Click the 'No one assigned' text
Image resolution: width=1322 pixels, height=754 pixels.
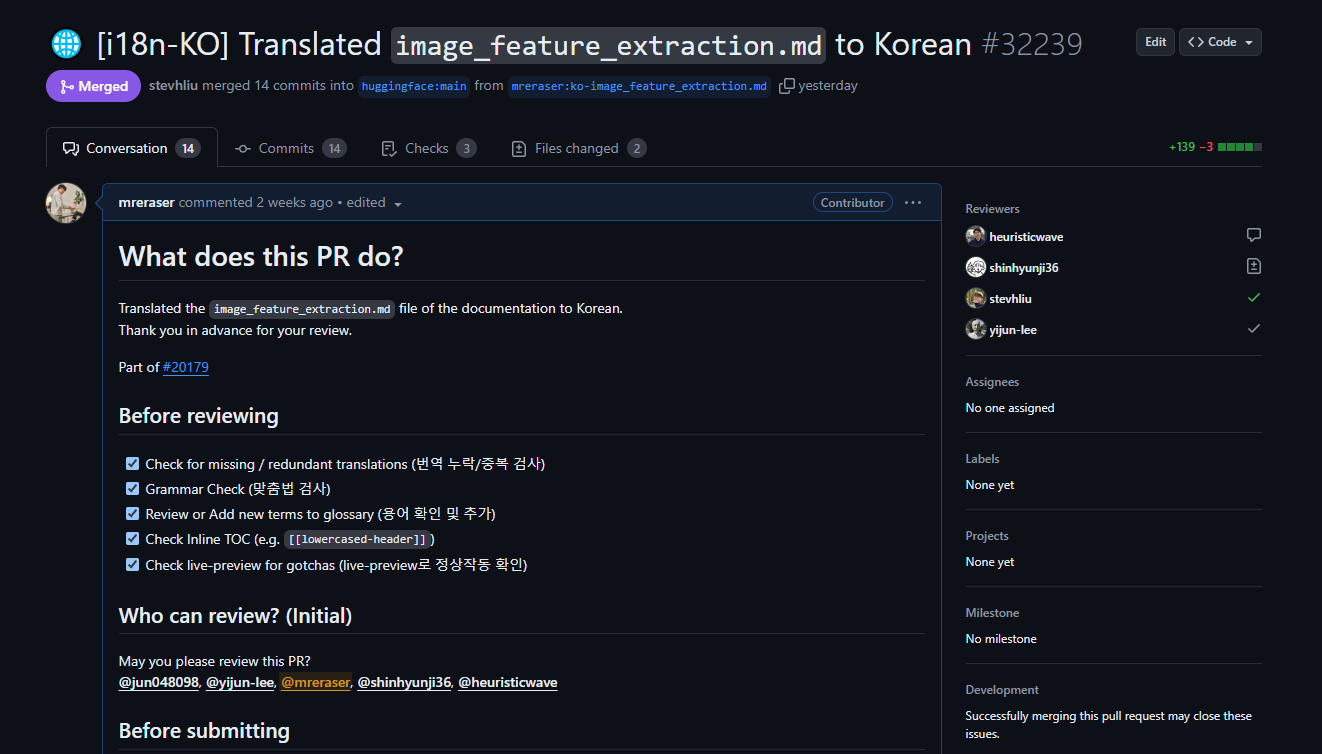(1010, 408)
